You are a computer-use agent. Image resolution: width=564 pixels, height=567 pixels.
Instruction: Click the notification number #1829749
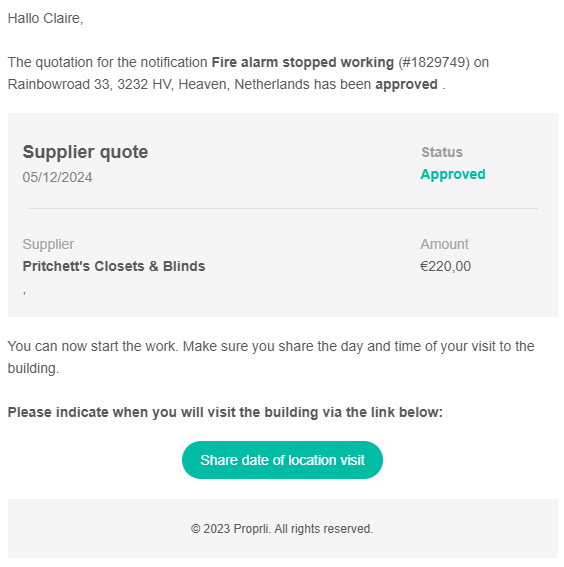click(x=434, y=62)
